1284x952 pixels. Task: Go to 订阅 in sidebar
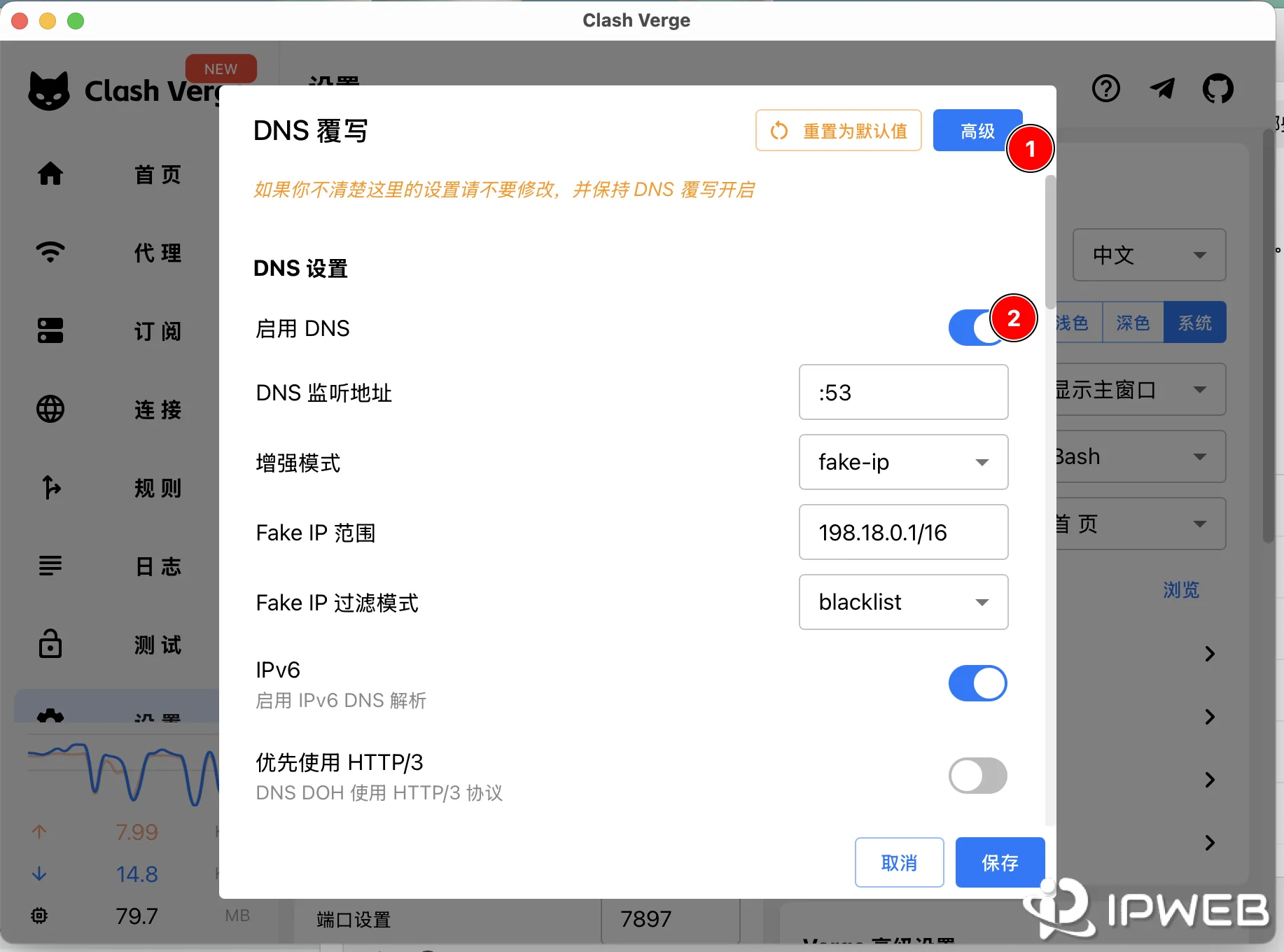pyautogui.click(x=158, y=331)
